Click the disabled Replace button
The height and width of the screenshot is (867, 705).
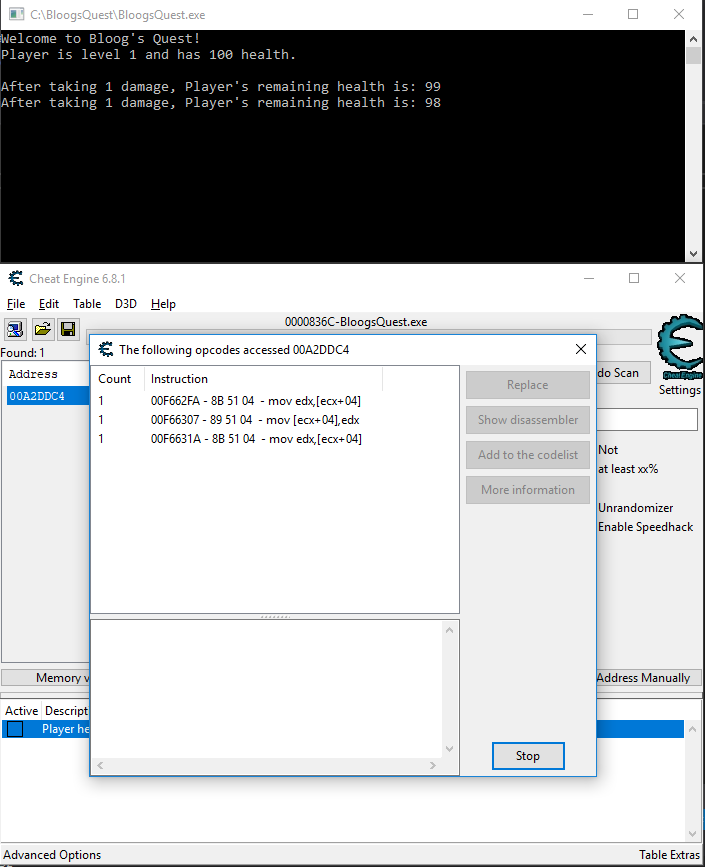[528, 385]
